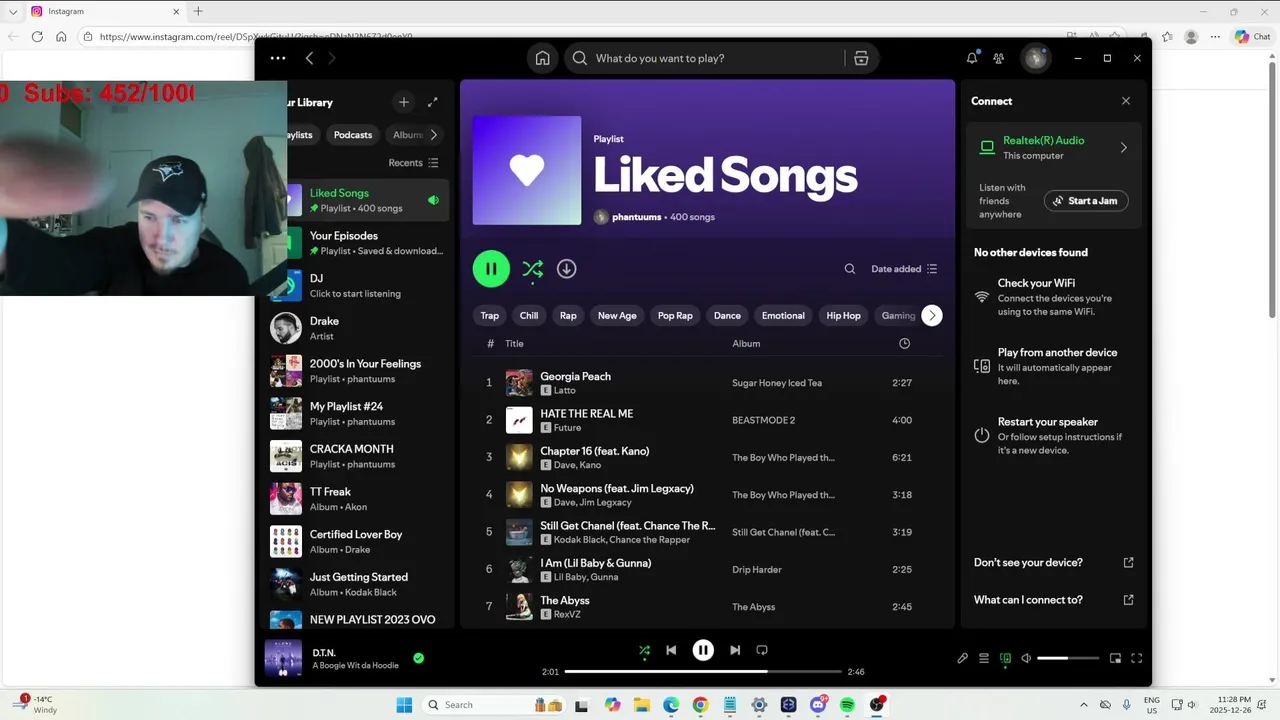Open What's New notifications bell
Viewport: 1280px width, 720px height.
pyautogui.click(x=972, y=58)
